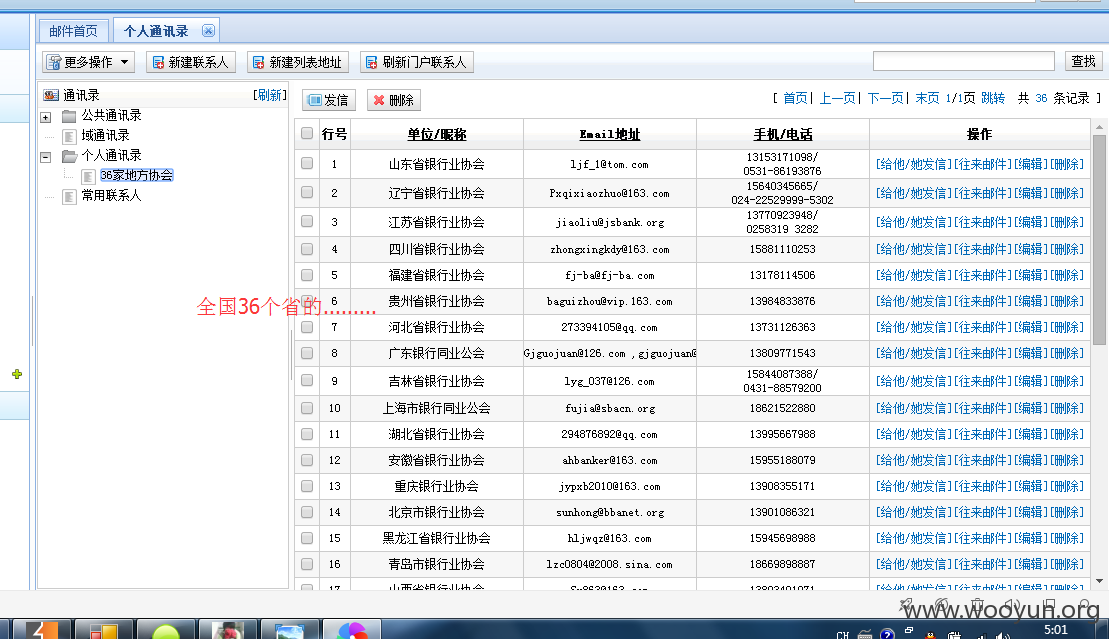The width and height of the screenshot is (1109, 639).
Task: Click the 查找 search button
Action: [x=1084, y=62]
